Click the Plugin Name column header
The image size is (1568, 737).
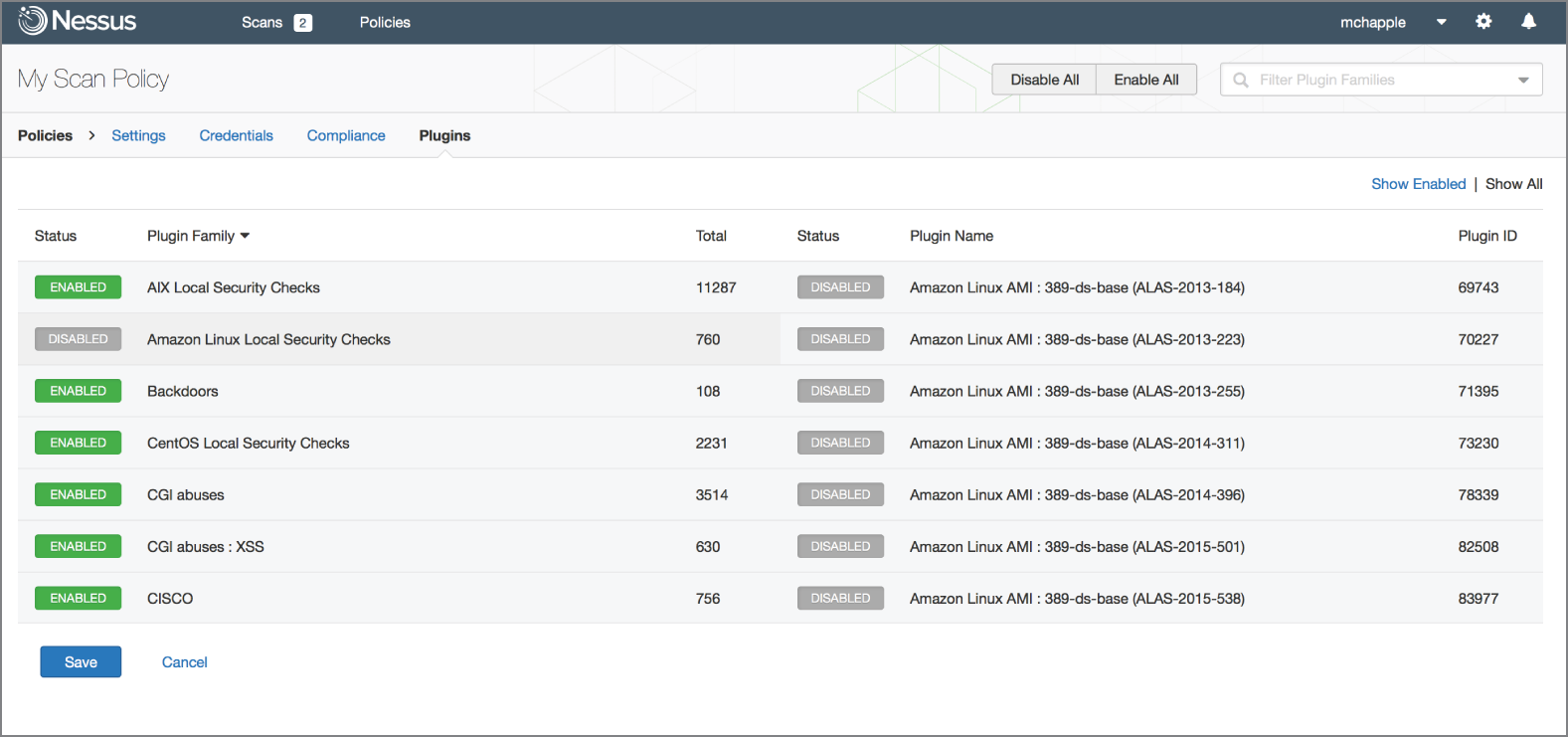click(952, 236)
